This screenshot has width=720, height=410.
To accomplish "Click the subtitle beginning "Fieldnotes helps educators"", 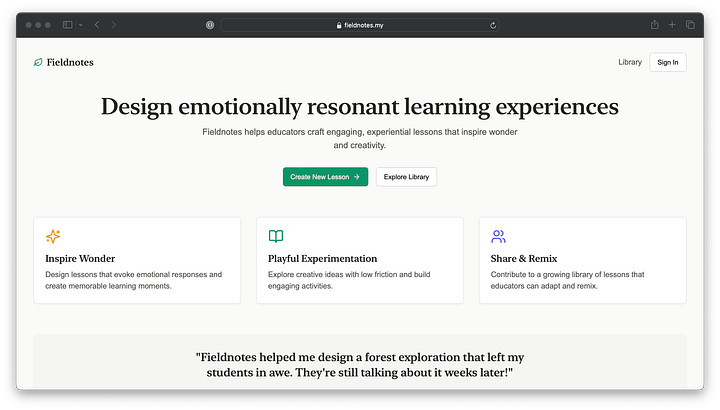I will click(x=360, y=139).
